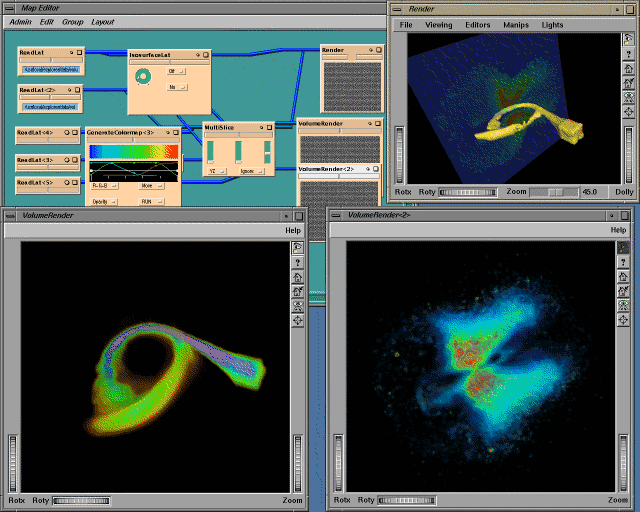Viewport: 640px width, 512px height.
Task: Open the YZ dropdown in MultiSlice module
Action: [217, 171]
